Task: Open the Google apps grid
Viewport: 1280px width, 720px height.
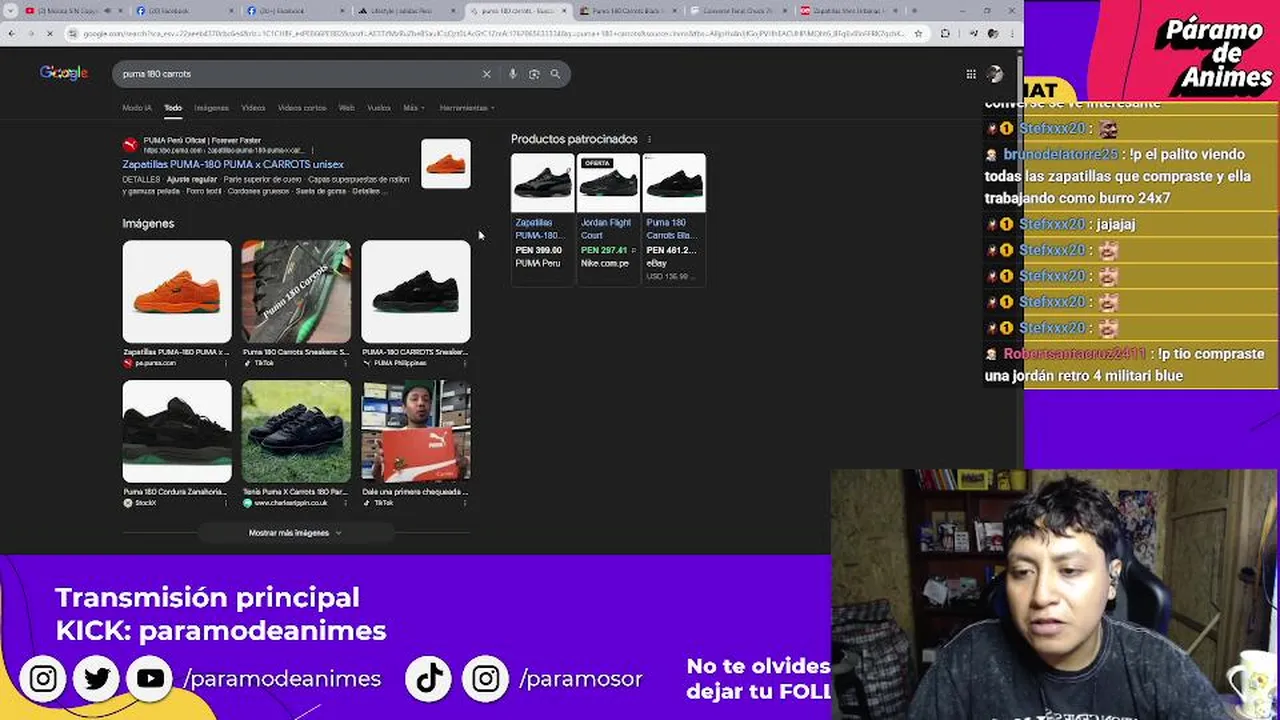Action: 971,74
